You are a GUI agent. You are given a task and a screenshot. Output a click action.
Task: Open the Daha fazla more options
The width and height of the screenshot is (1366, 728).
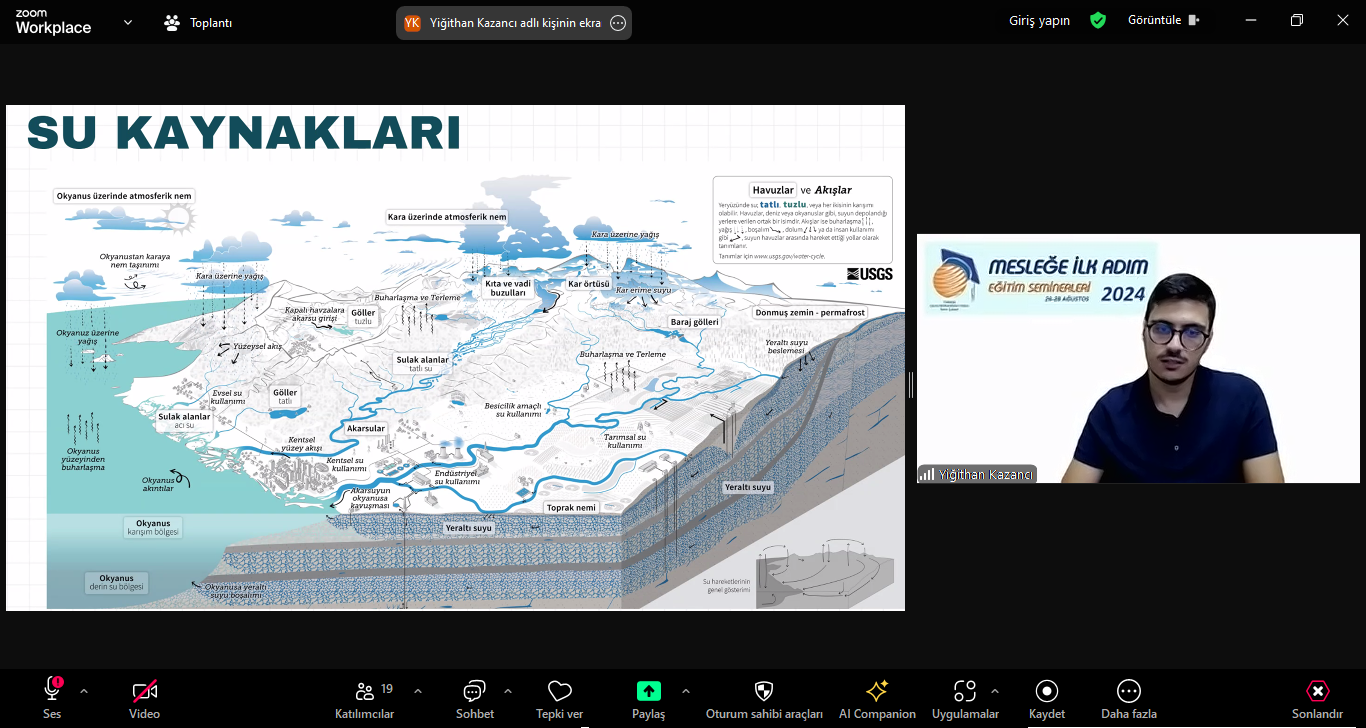click(1129, 691)
